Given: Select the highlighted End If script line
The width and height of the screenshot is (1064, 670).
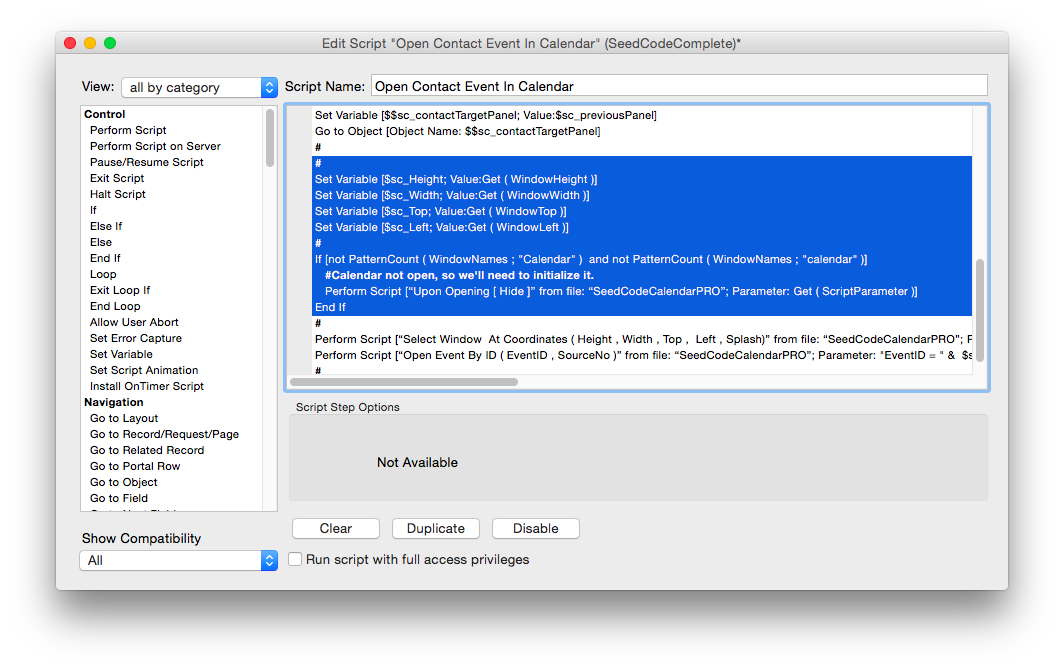Looking at the screenshot, I should (x=330, y=307).
